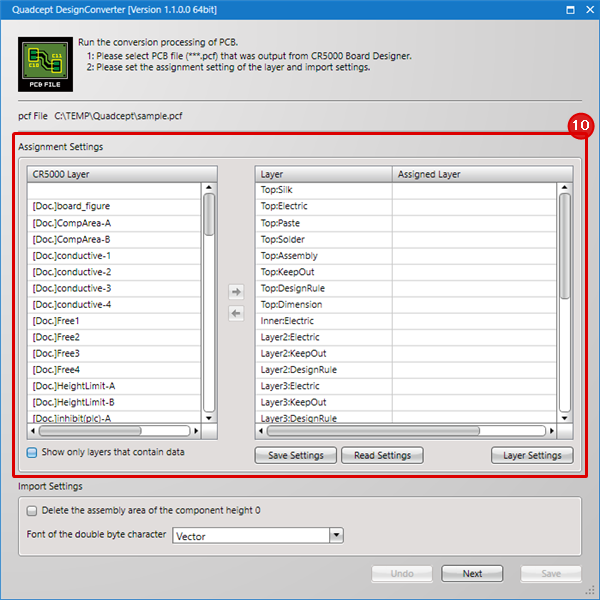
Task: Open Layer Settings
Action: coord(532,455)
